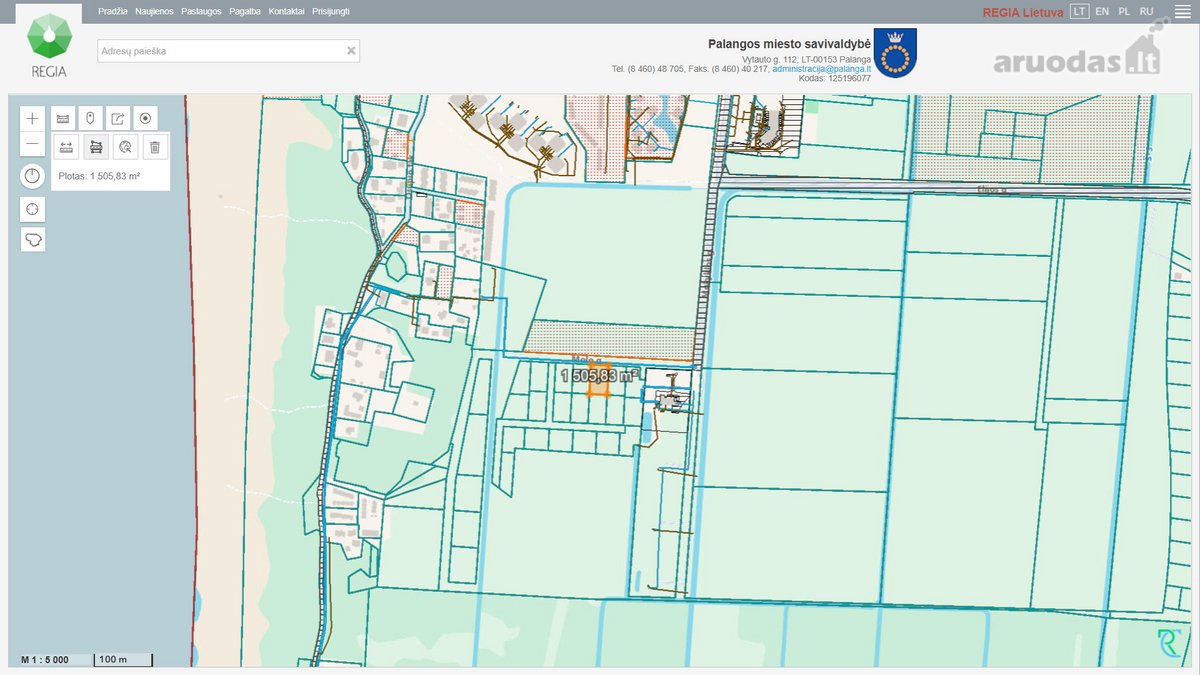Click the M 1 : 5 000 scale text
1200x675 pixels.
pyautogui.click(x=45, y=660)
